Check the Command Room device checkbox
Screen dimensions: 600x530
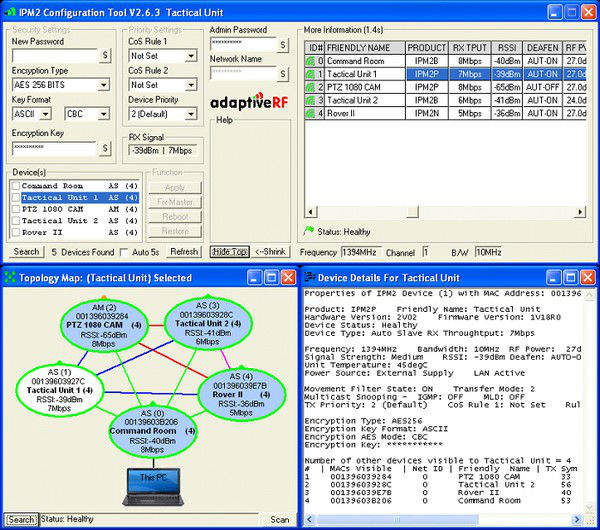pos(15,186)
